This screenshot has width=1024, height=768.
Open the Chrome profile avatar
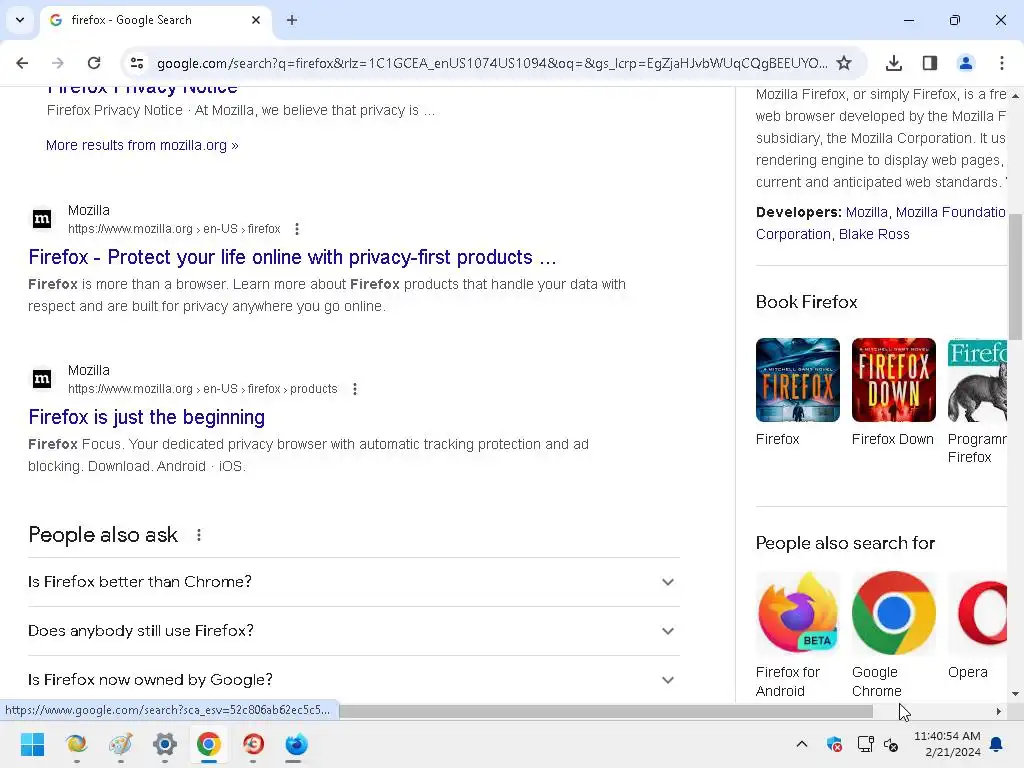965,63
